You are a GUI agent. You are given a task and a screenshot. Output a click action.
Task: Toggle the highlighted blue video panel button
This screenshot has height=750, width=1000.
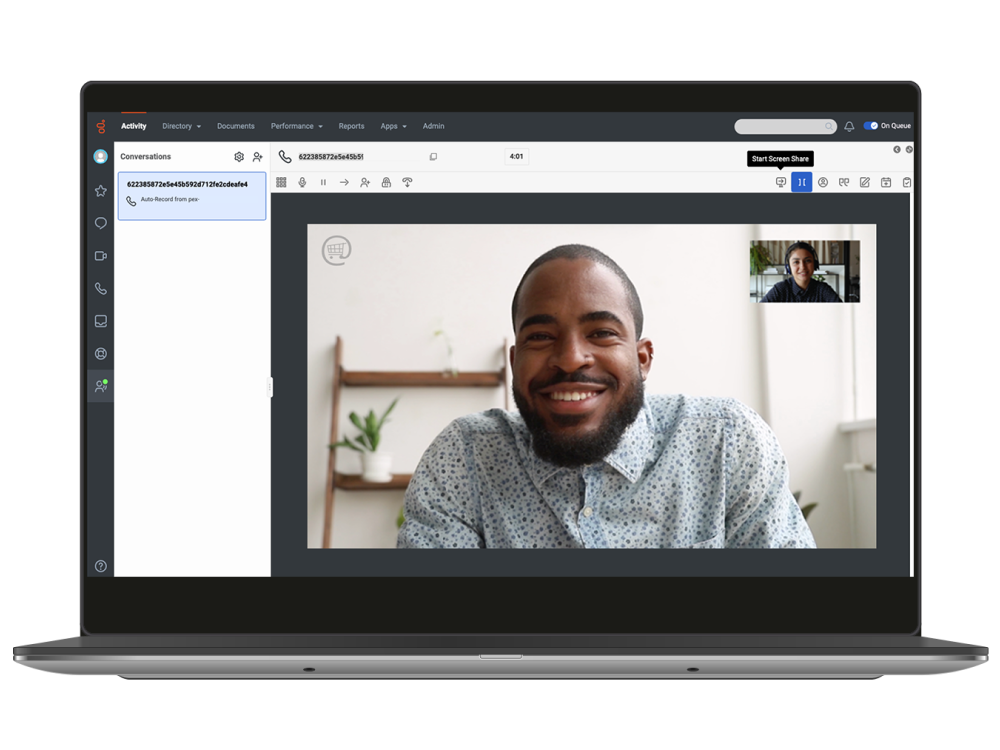click(x=801, y=183)
